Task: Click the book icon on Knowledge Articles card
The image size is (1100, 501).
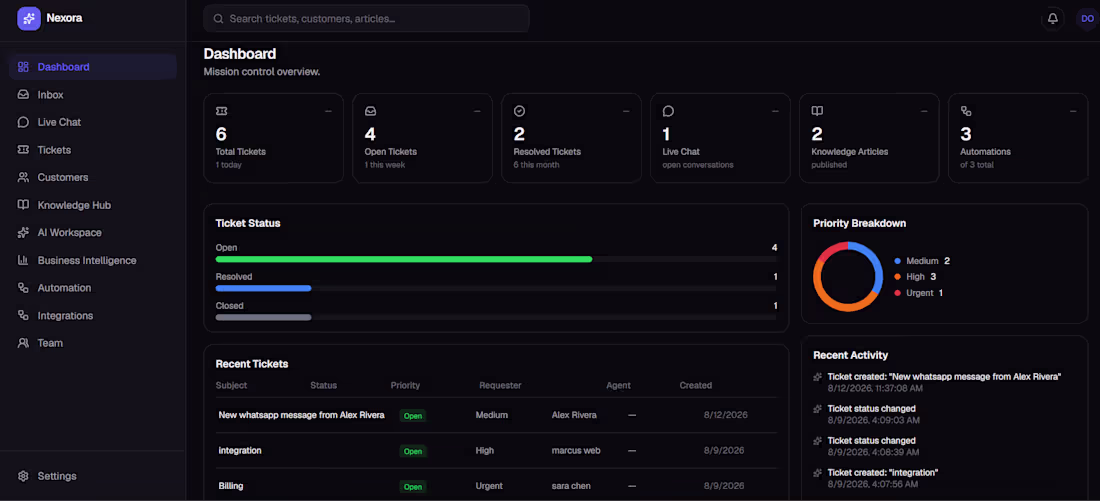Action: [817, 112]
